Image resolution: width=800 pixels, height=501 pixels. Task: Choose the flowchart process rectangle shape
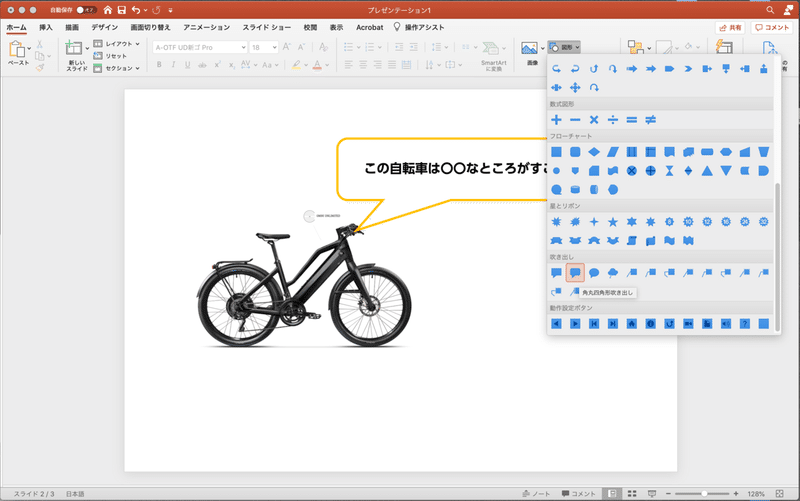click(x=556, y=152)
